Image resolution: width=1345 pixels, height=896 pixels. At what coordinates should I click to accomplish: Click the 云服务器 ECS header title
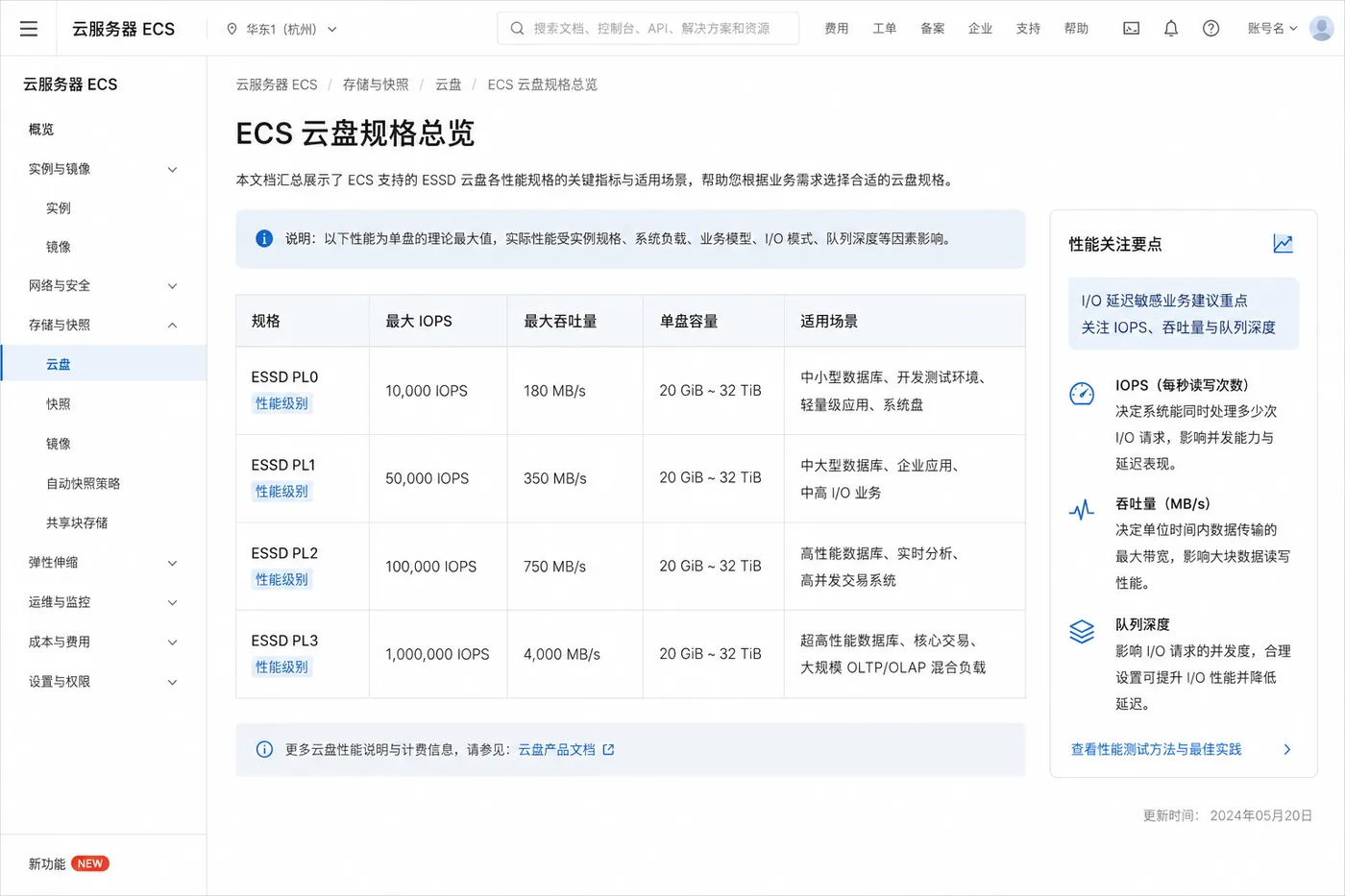click(124, 29)
